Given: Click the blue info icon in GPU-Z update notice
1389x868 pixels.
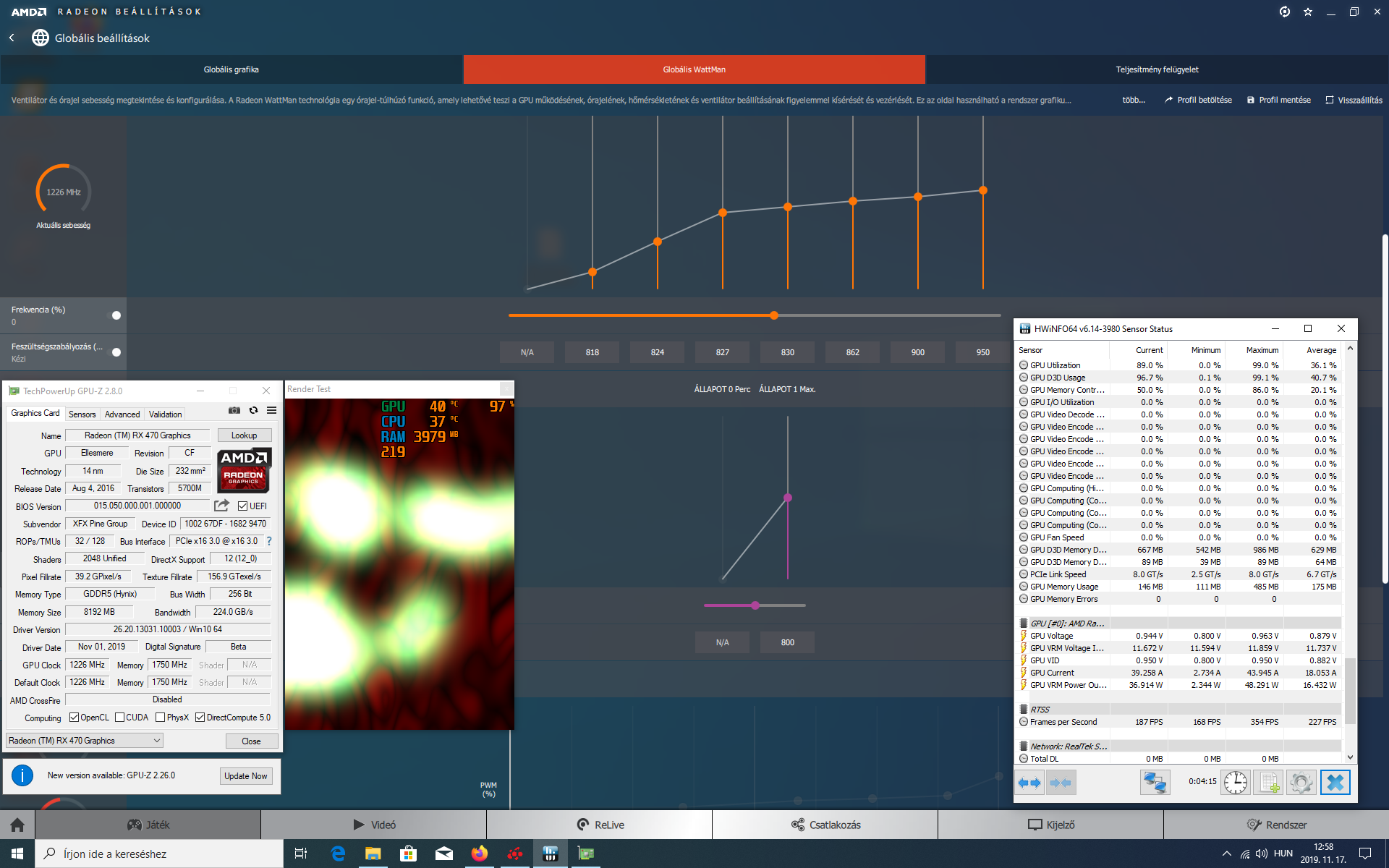Looking at the screenshot, I should [x=22, y=775].
